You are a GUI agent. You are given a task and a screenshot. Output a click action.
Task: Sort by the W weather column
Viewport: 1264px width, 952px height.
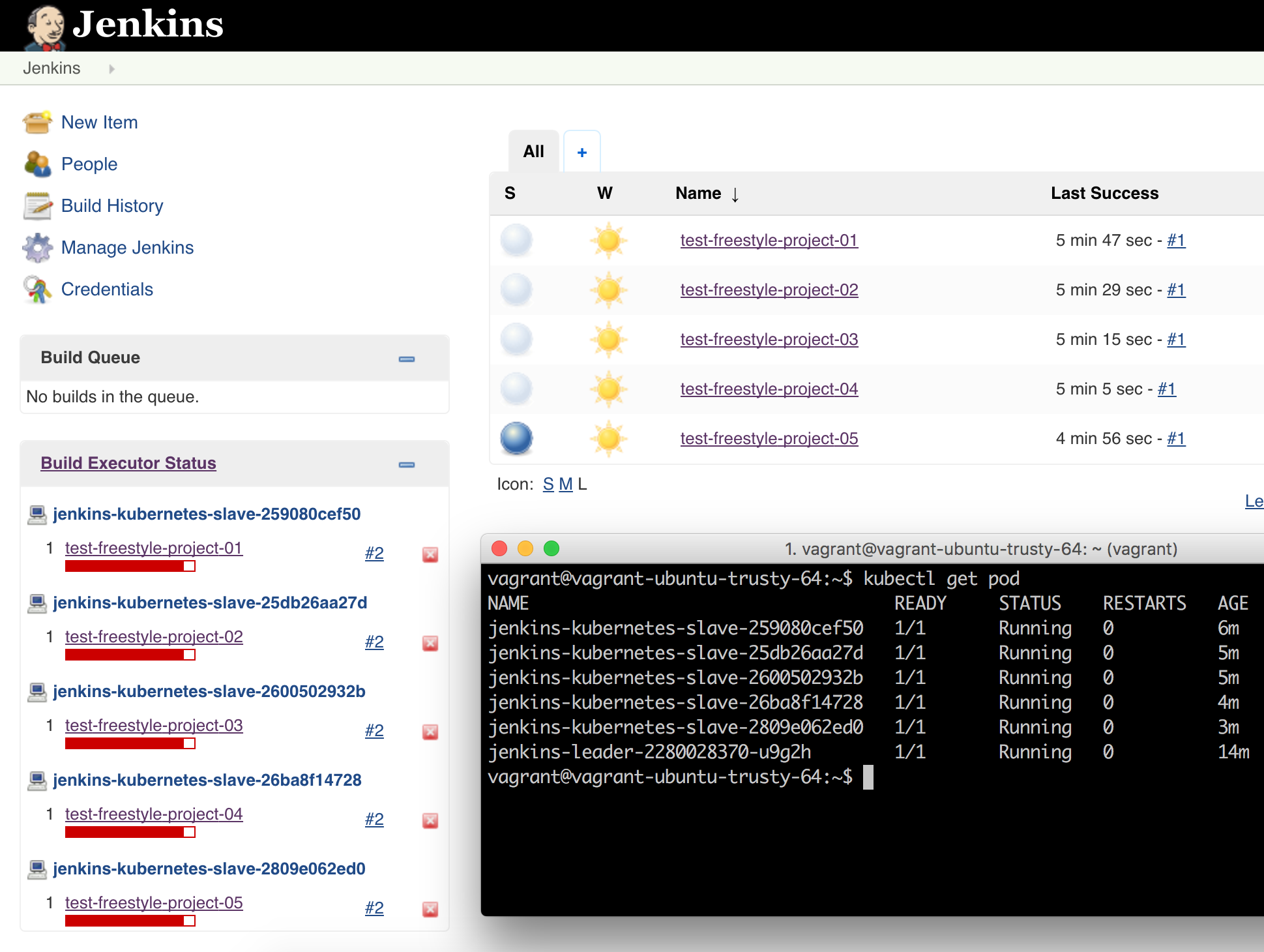(x=604, y=193)
